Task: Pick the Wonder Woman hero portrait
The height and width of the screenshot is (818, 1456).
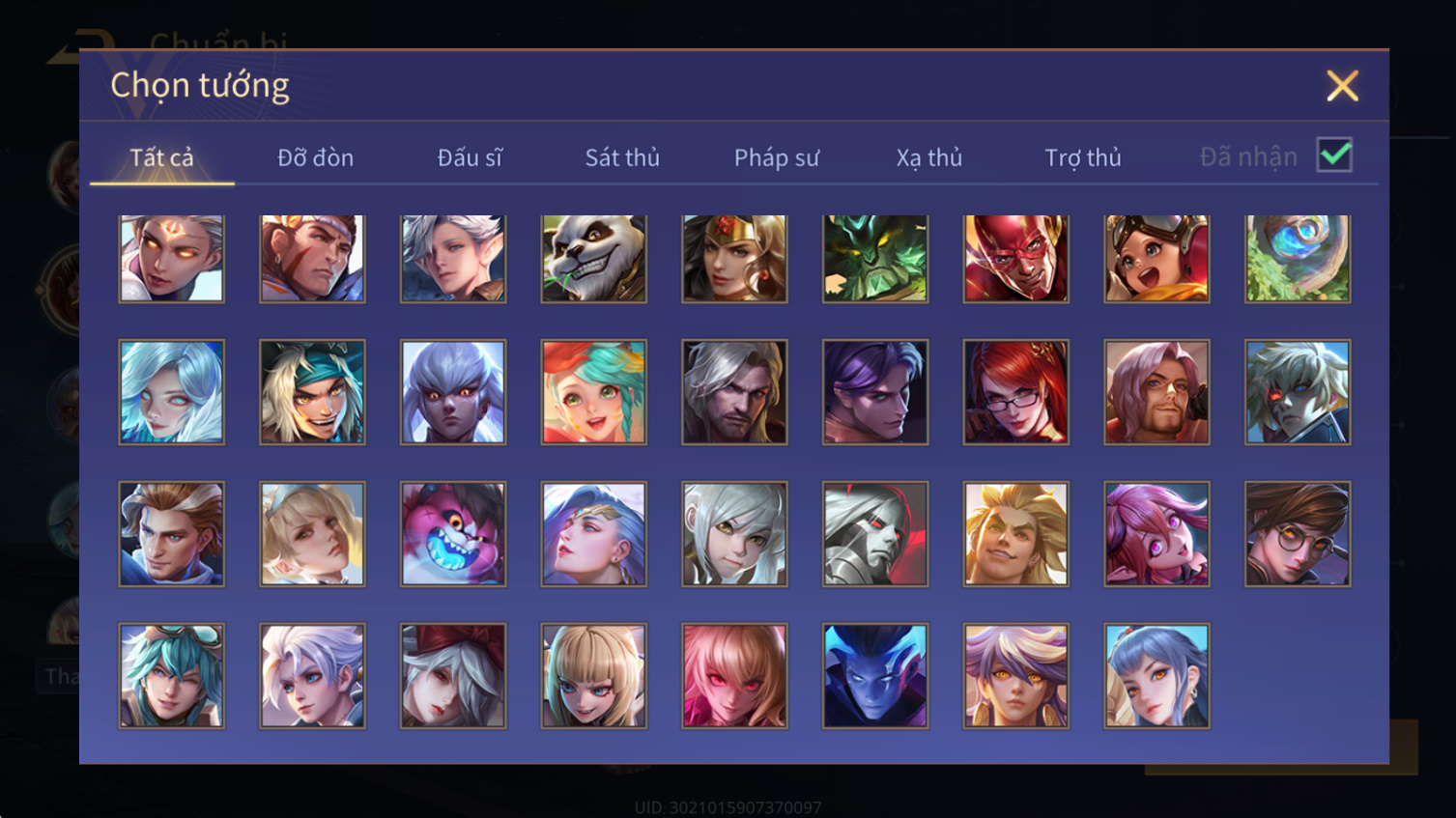Action: click(x=734, y=258)
